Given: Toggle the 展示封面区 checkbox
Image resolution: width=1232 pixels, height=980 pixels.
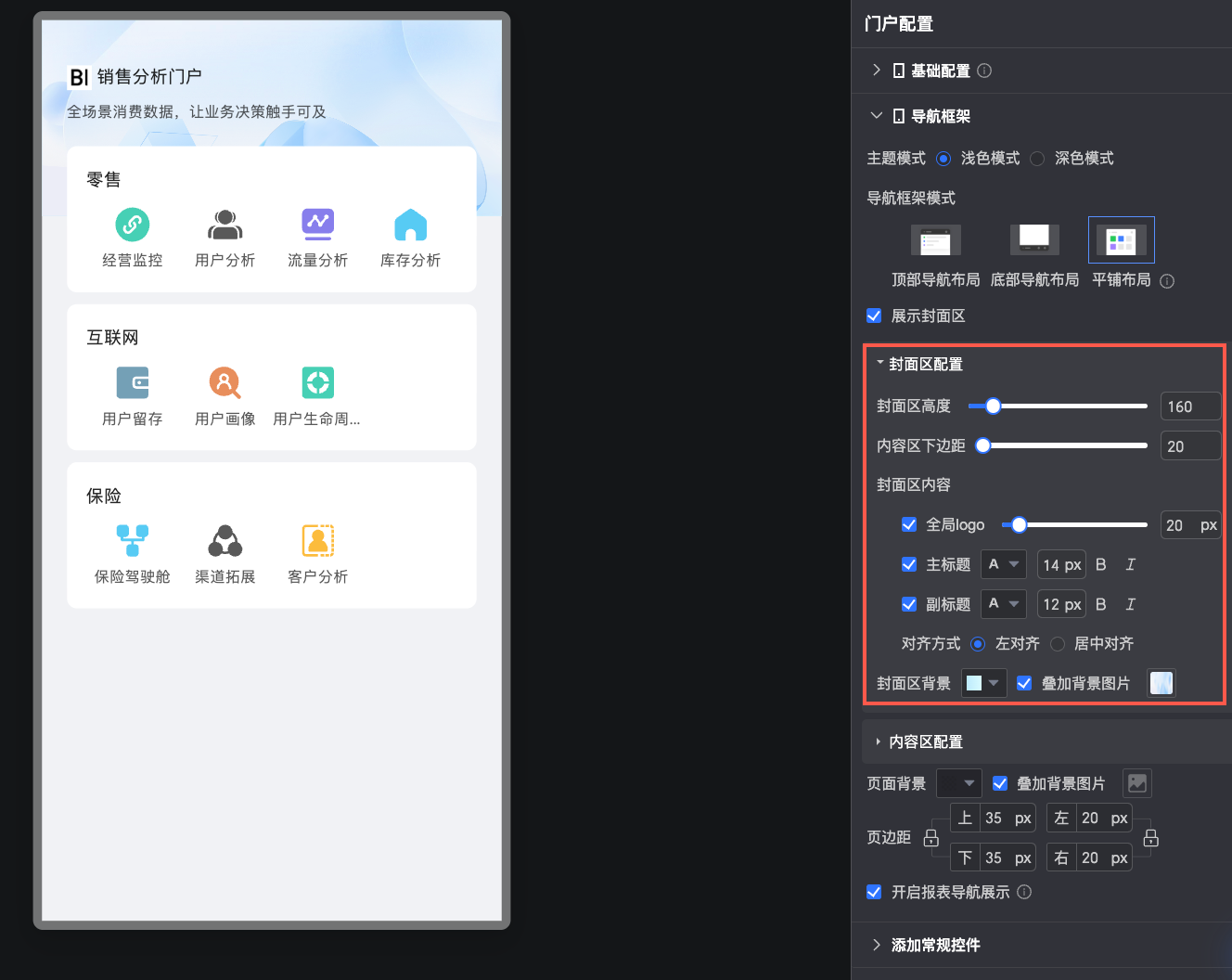Looking at the screenshot, I should (874, 316).
